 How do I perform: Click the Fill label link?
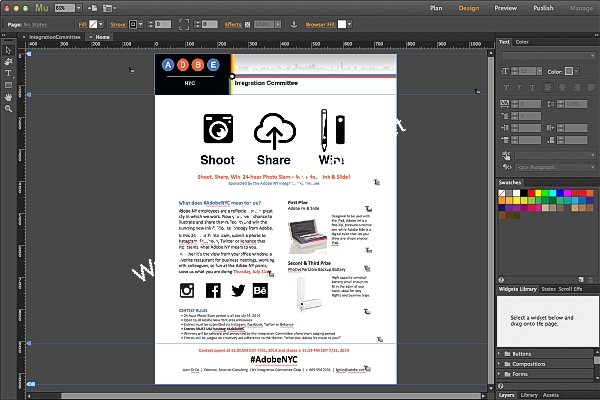tap(82, 24)
